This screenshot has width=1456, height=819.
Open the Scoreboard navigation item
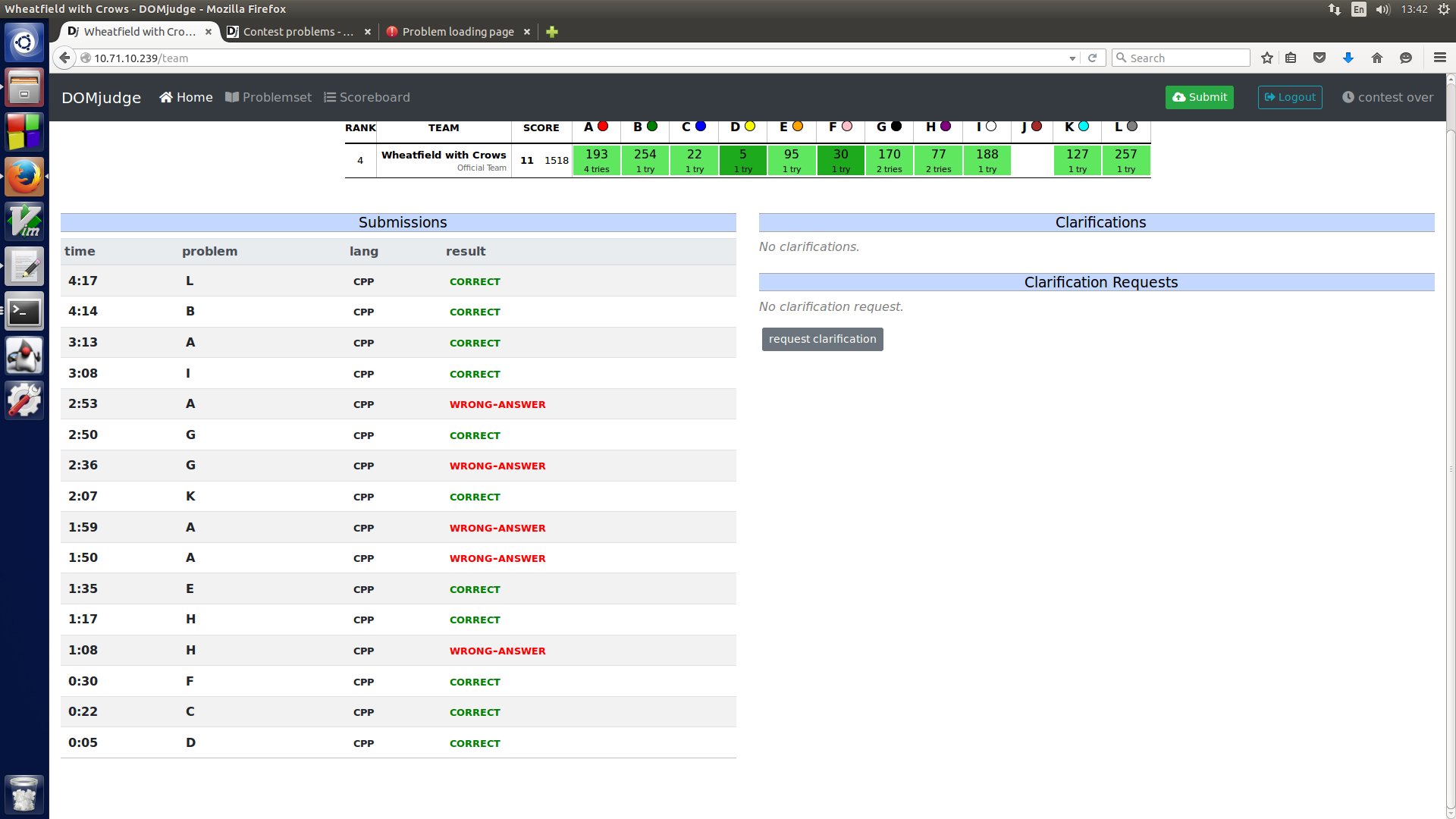pos(367,97)
